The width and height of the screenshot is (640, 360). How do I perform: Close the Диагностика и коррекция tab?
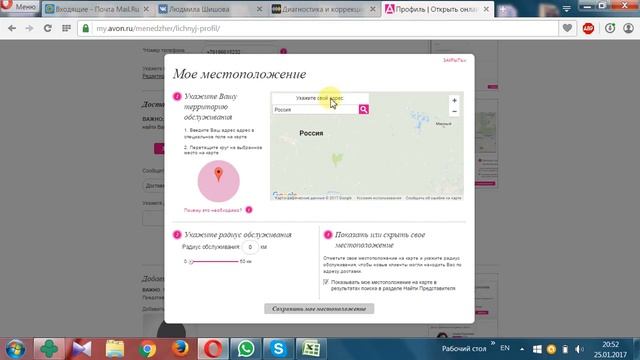pyautogui.click(x=373, y=9)
